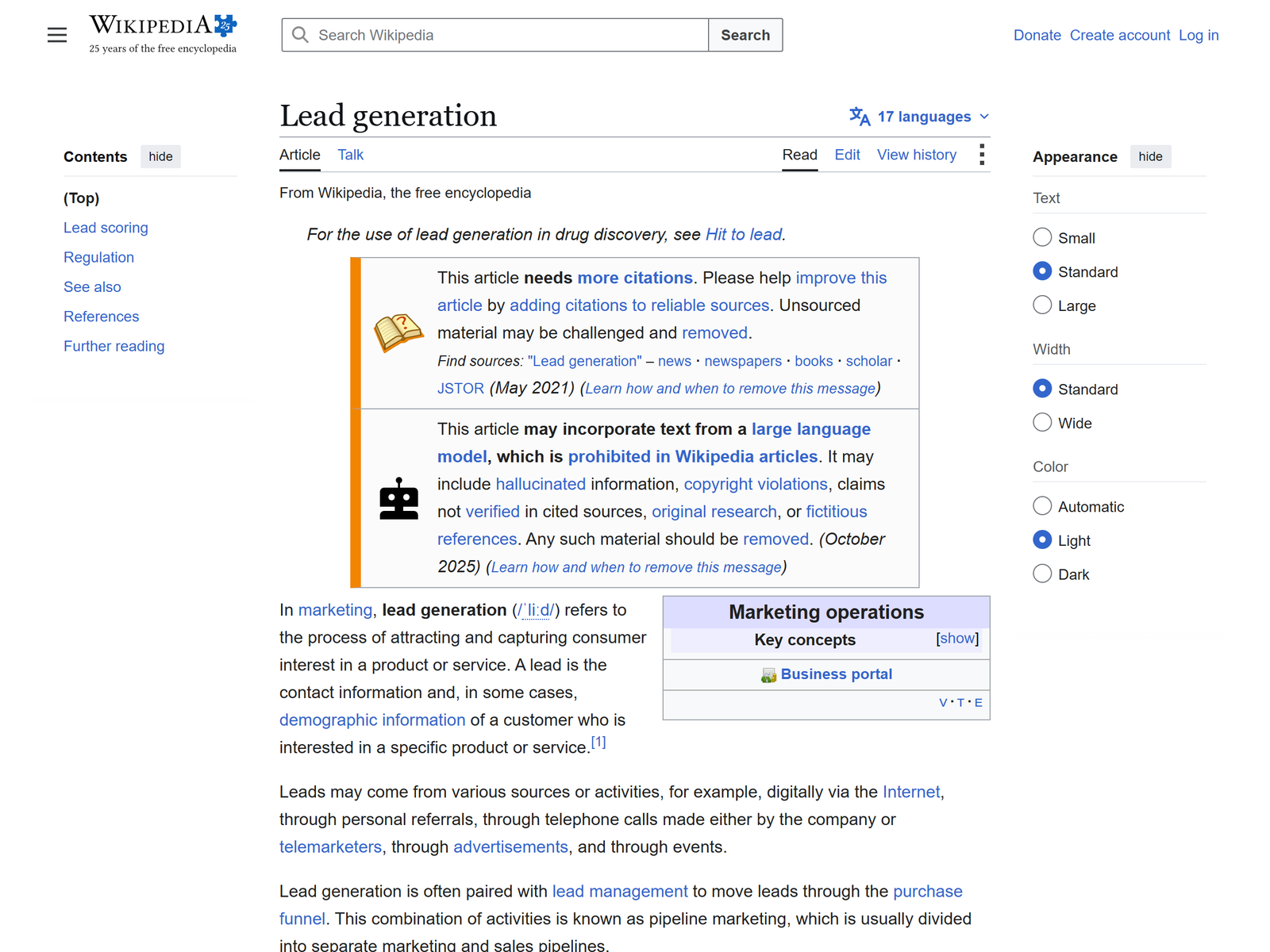The height and width of the screenshot is (952, 1270).
Task: Select Standard text size
Action: (1042, 271)
